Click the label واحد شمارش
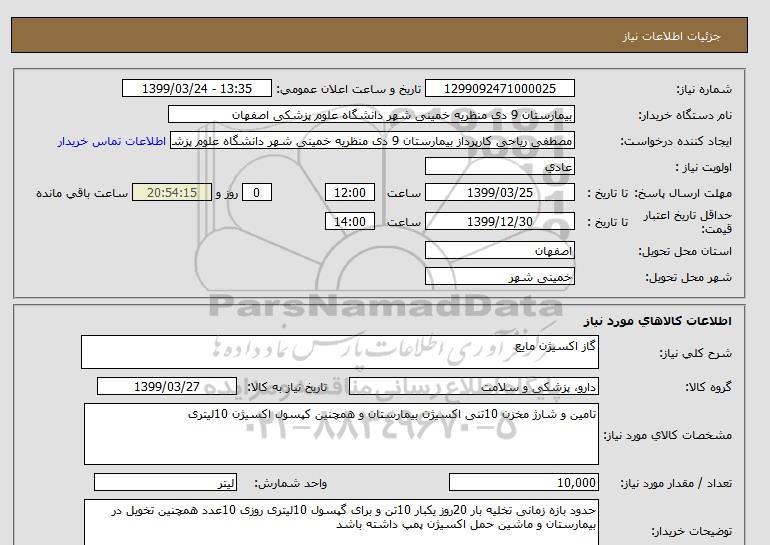Screen dimensions: 770x545 pyautogui.click(x=290, y=484)
